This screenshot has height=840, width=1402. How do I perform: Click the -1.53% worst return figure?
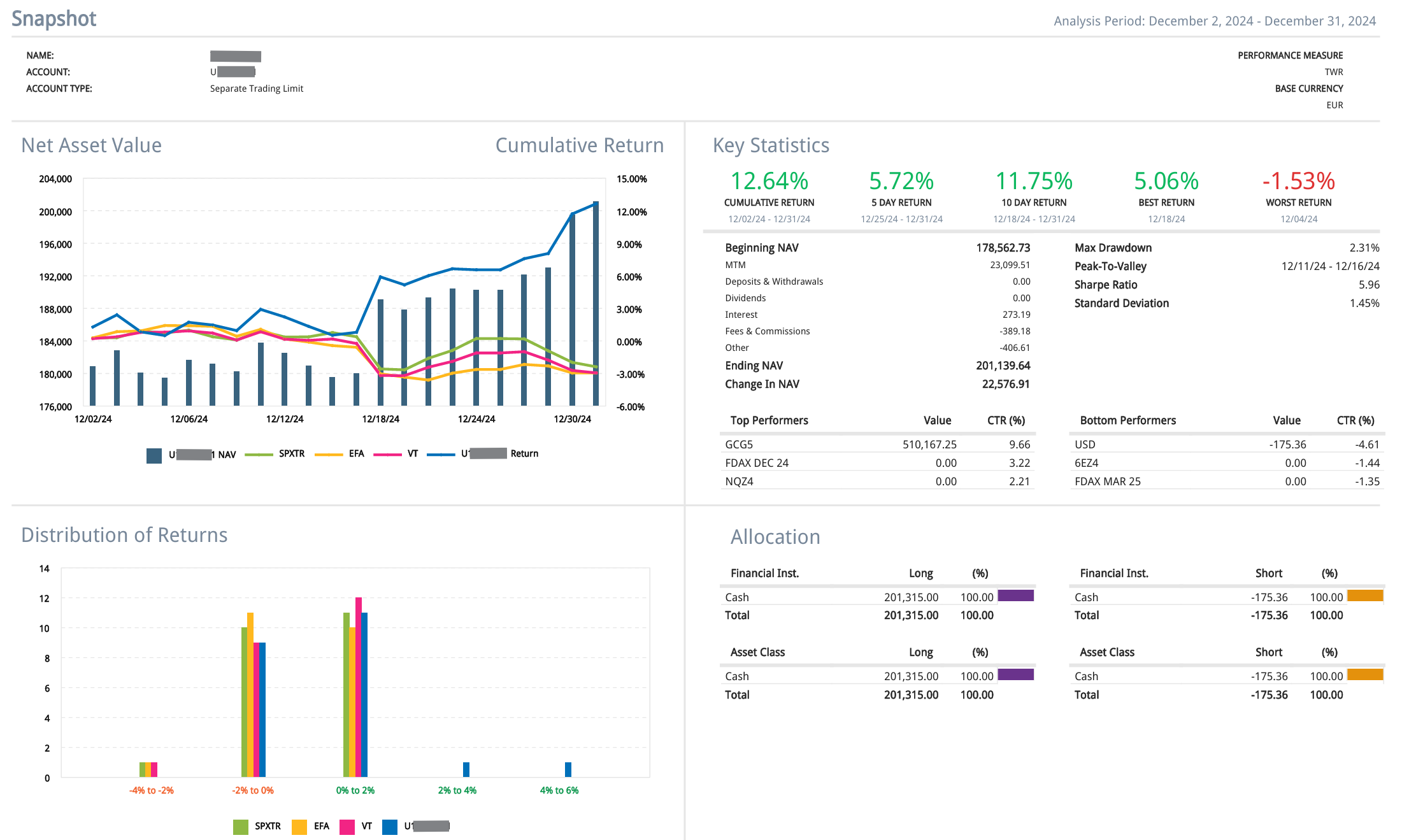coord(1298,182)
